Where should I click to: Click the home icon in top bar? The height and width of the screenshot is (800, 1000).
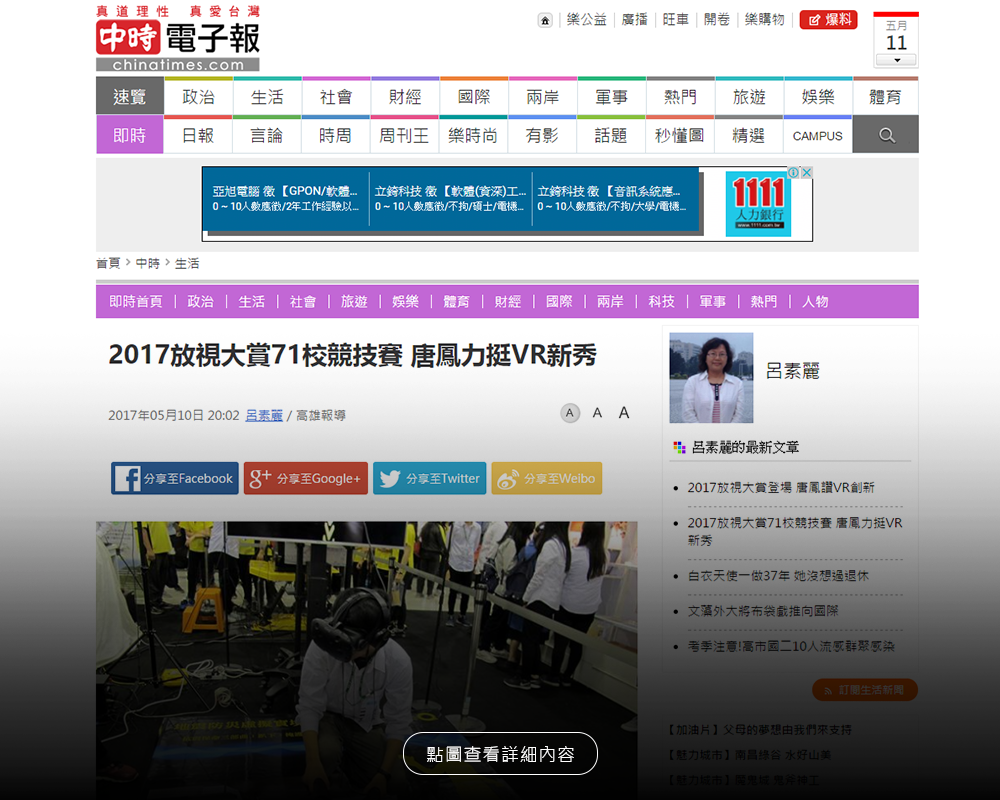[545, 20]
